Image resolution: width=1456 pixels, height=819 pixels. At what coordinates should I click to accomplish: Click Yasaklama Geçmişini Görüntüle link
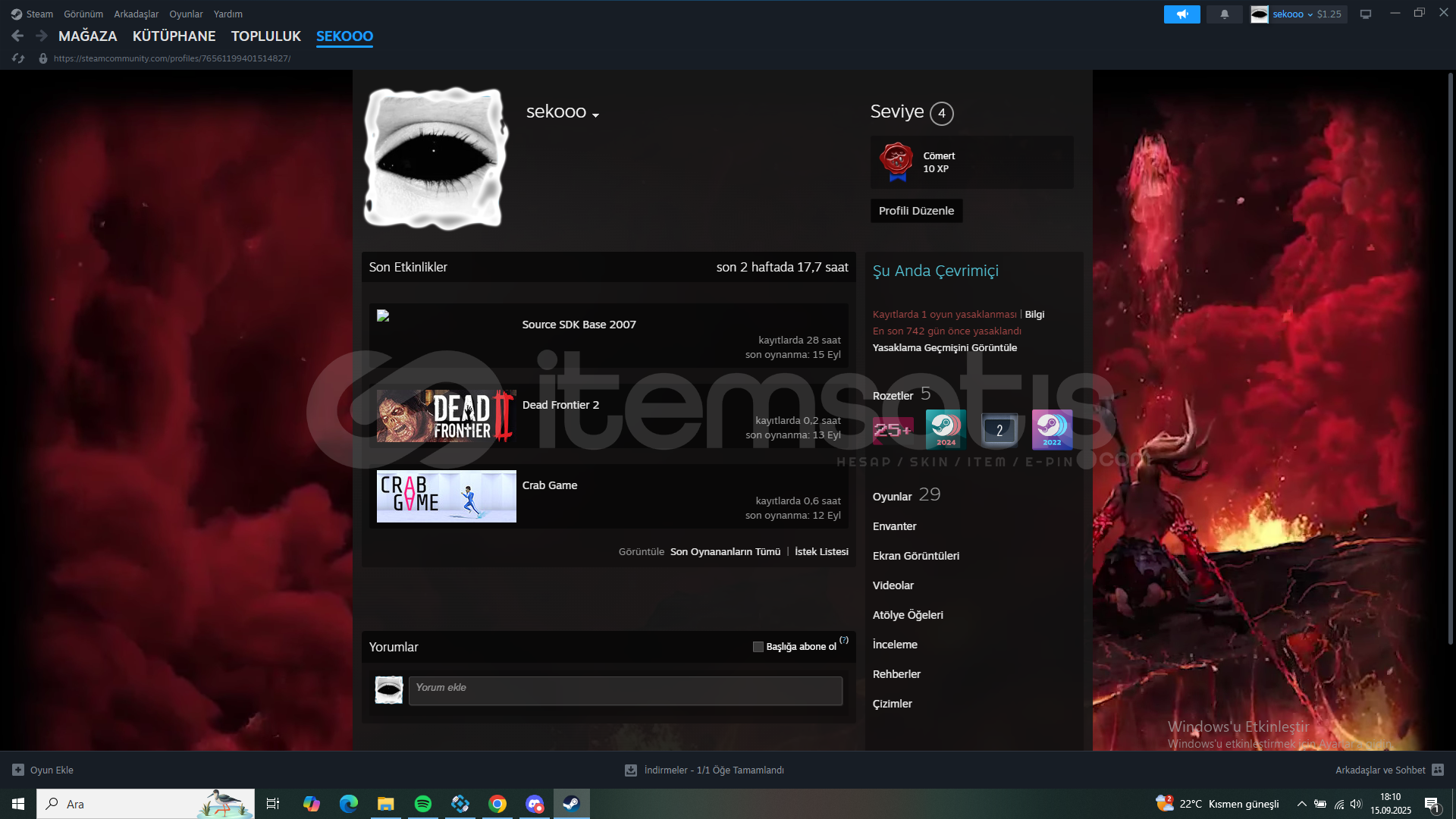click(945, 348)
